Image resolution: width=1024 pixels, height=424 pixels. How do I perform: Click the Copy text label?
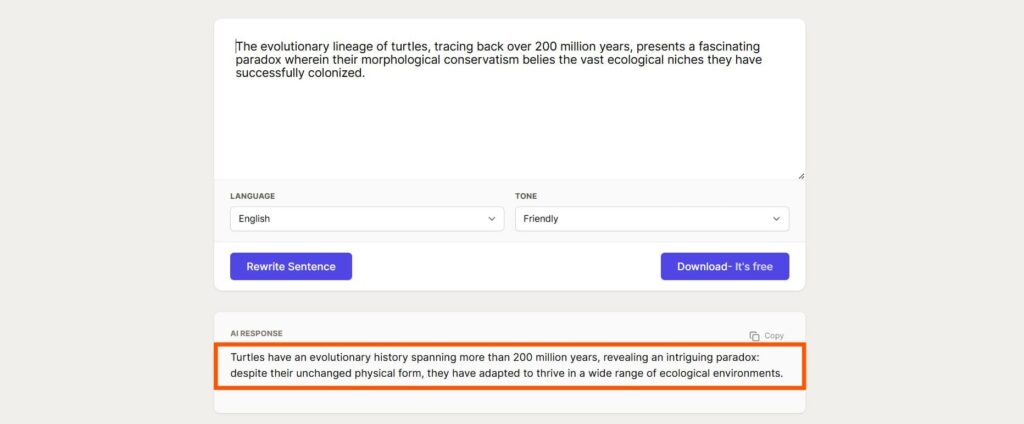[x=774, y=336]
